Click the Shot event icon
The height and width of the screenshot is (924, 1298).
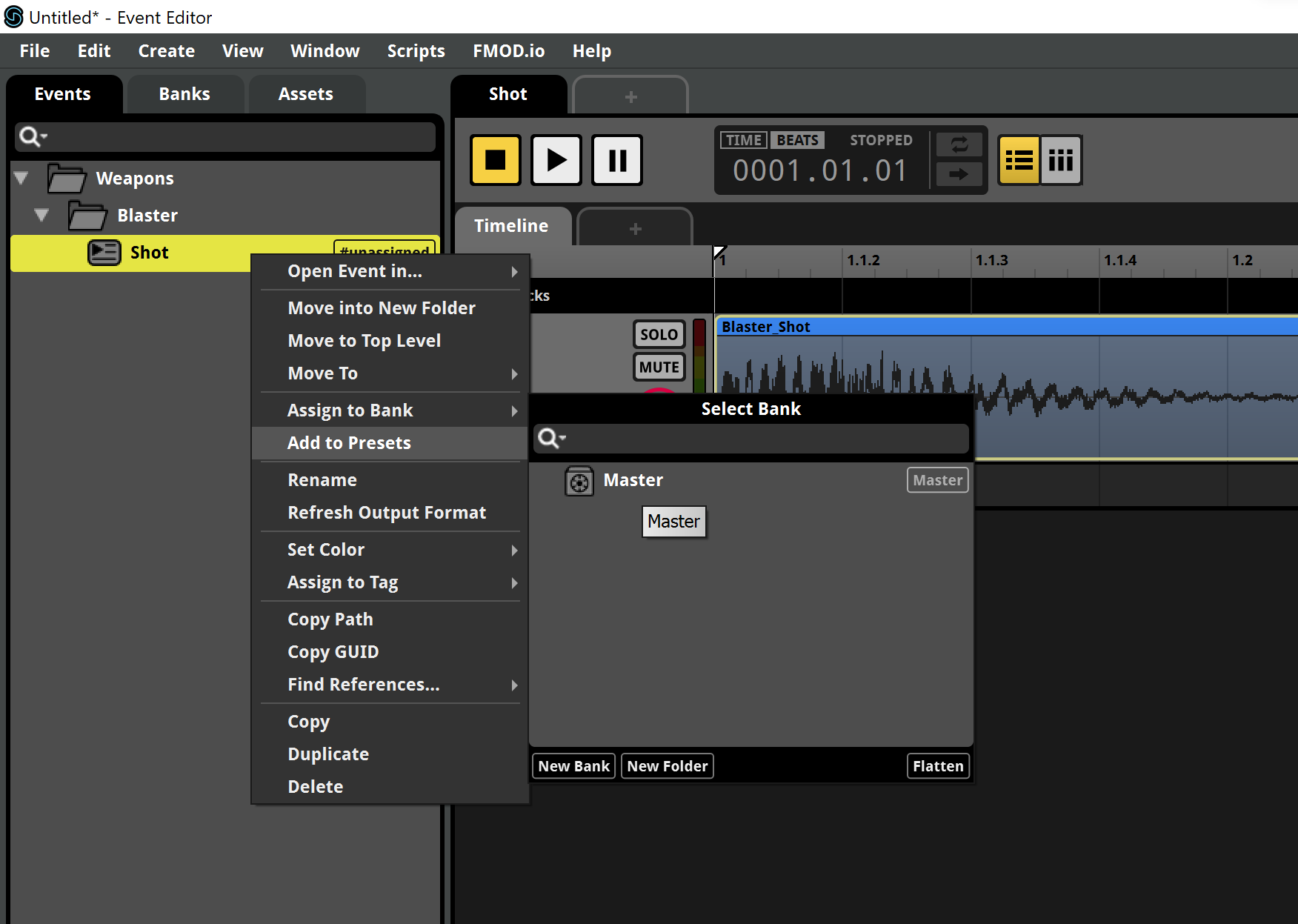tap(104, 253)
